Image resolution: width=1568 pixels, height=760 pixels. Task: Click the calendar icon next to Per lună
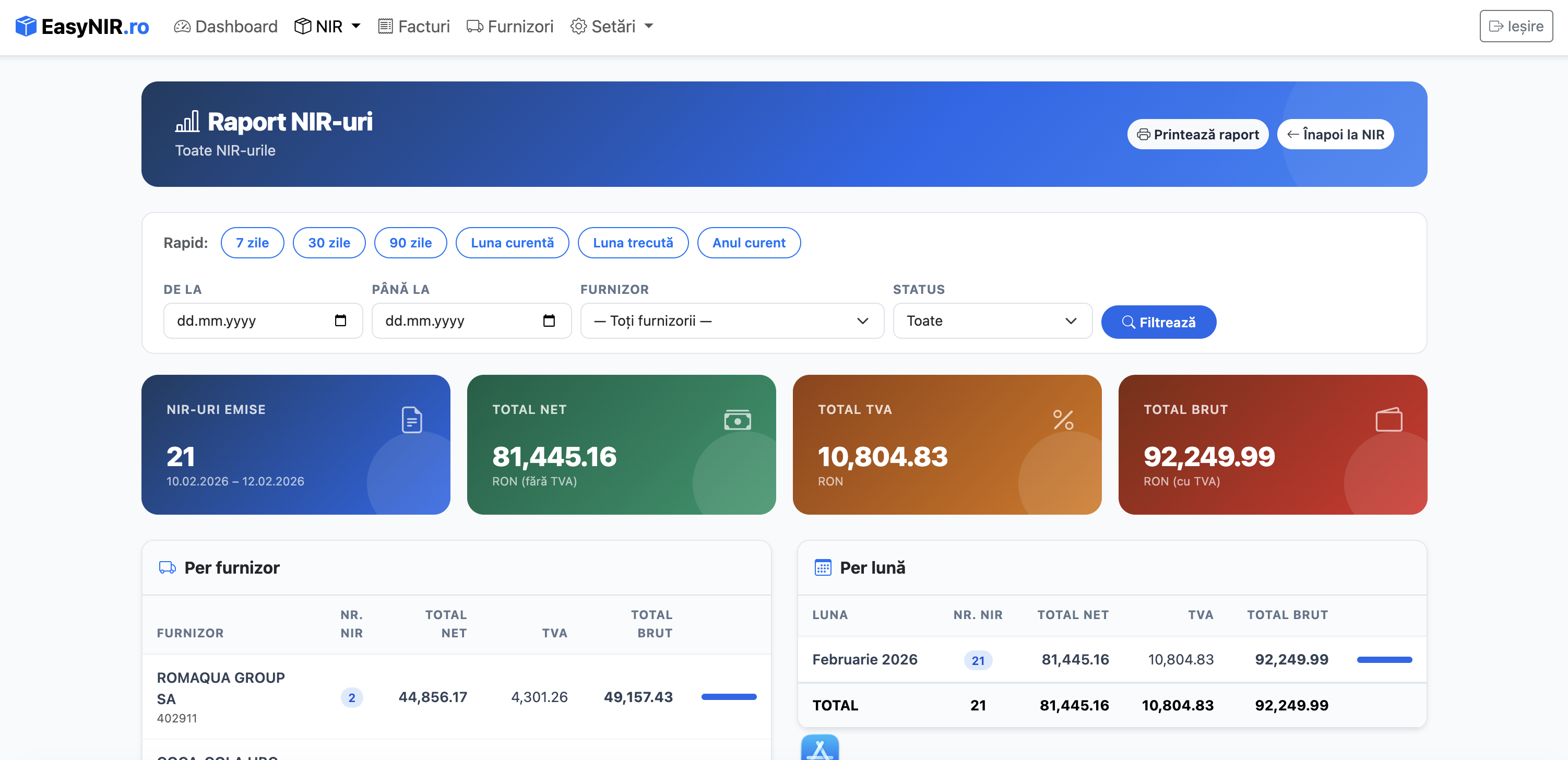[x=823, y=568]
